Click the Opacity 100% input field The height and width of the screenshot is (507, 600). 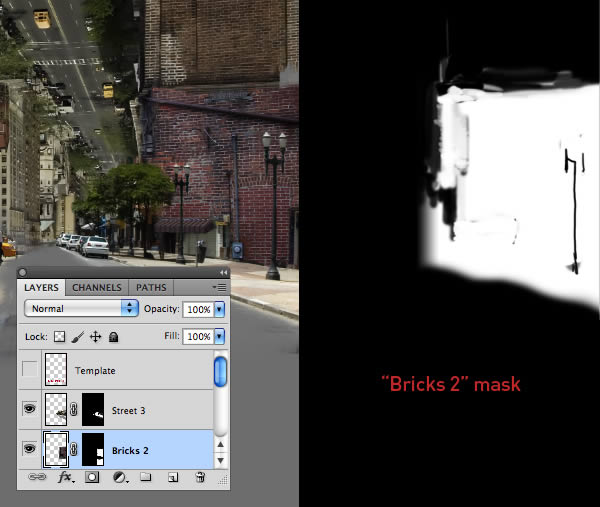[x=199, y=309]
